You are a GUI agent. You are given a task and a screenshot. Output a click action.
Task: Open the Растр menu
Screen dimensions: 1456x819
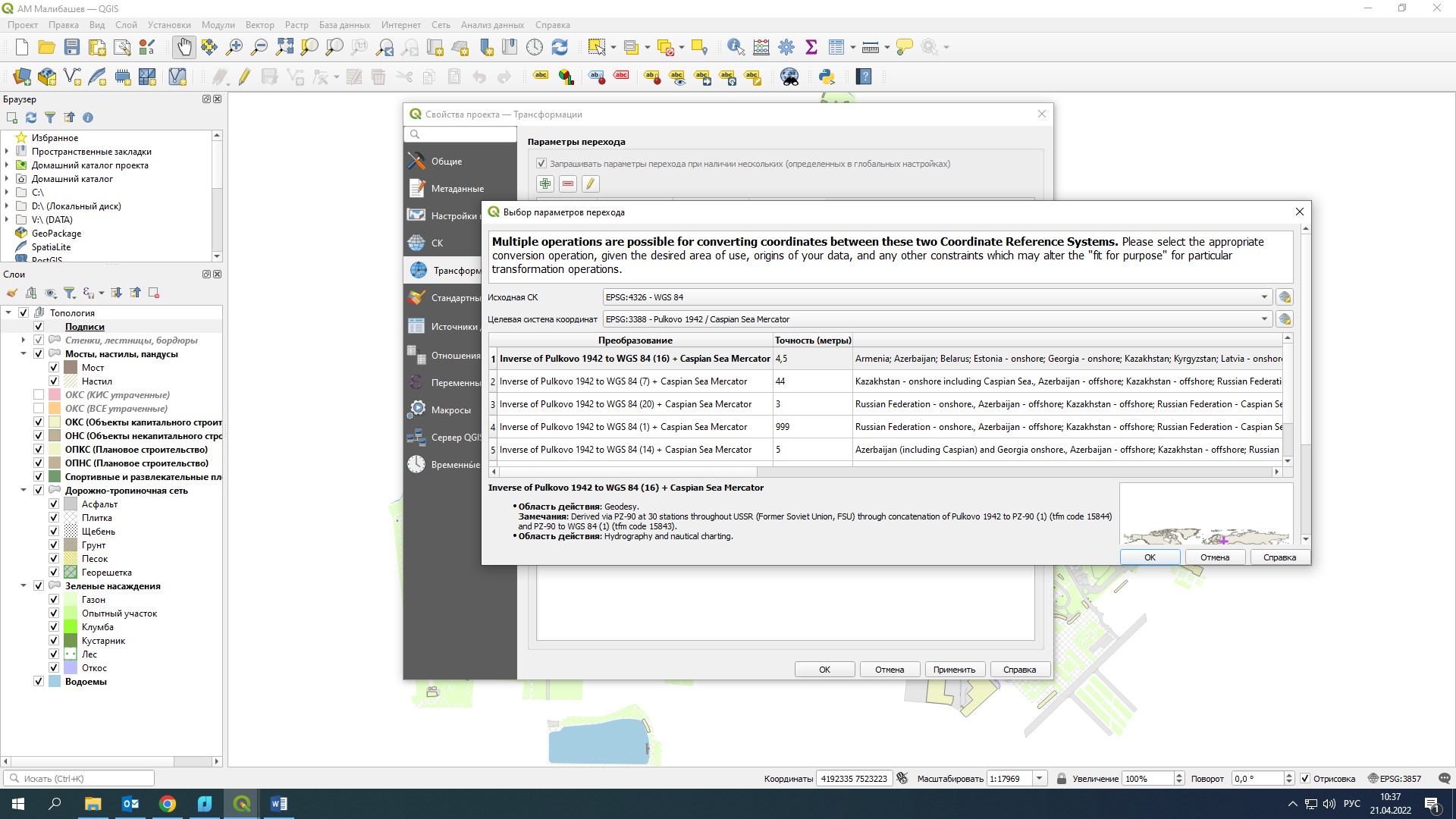[x=297, y=25]
